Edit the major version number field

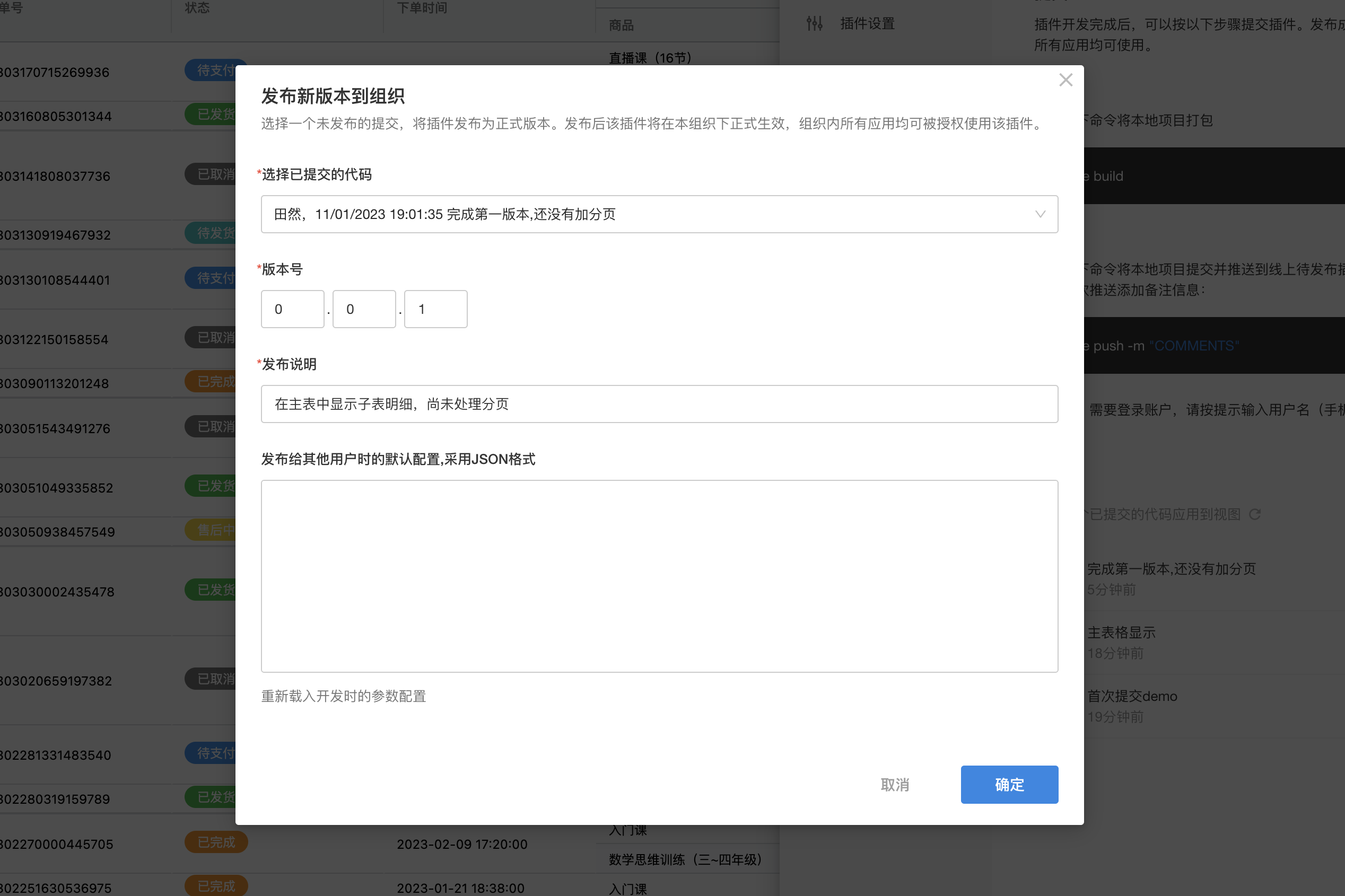(x=293, y=309)
